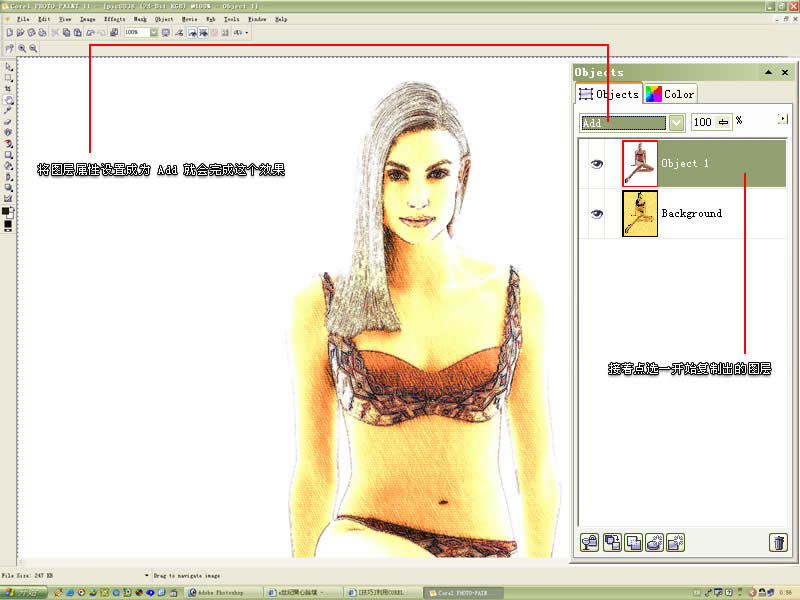Click the Object 1 layer name

[x=685, y=163]
